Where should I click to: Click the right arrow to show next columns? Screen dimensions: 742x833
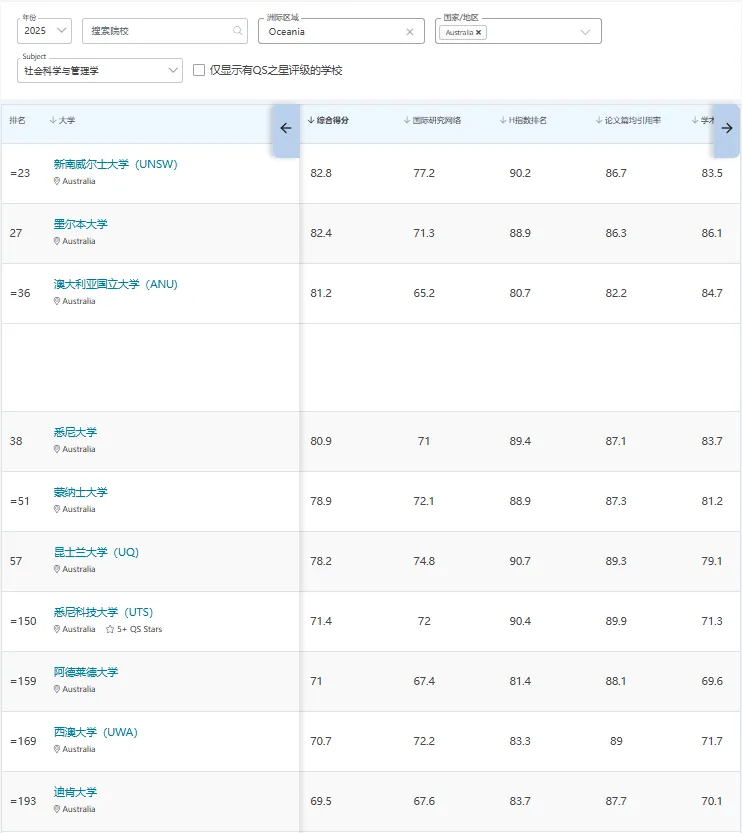click(727, 128)
